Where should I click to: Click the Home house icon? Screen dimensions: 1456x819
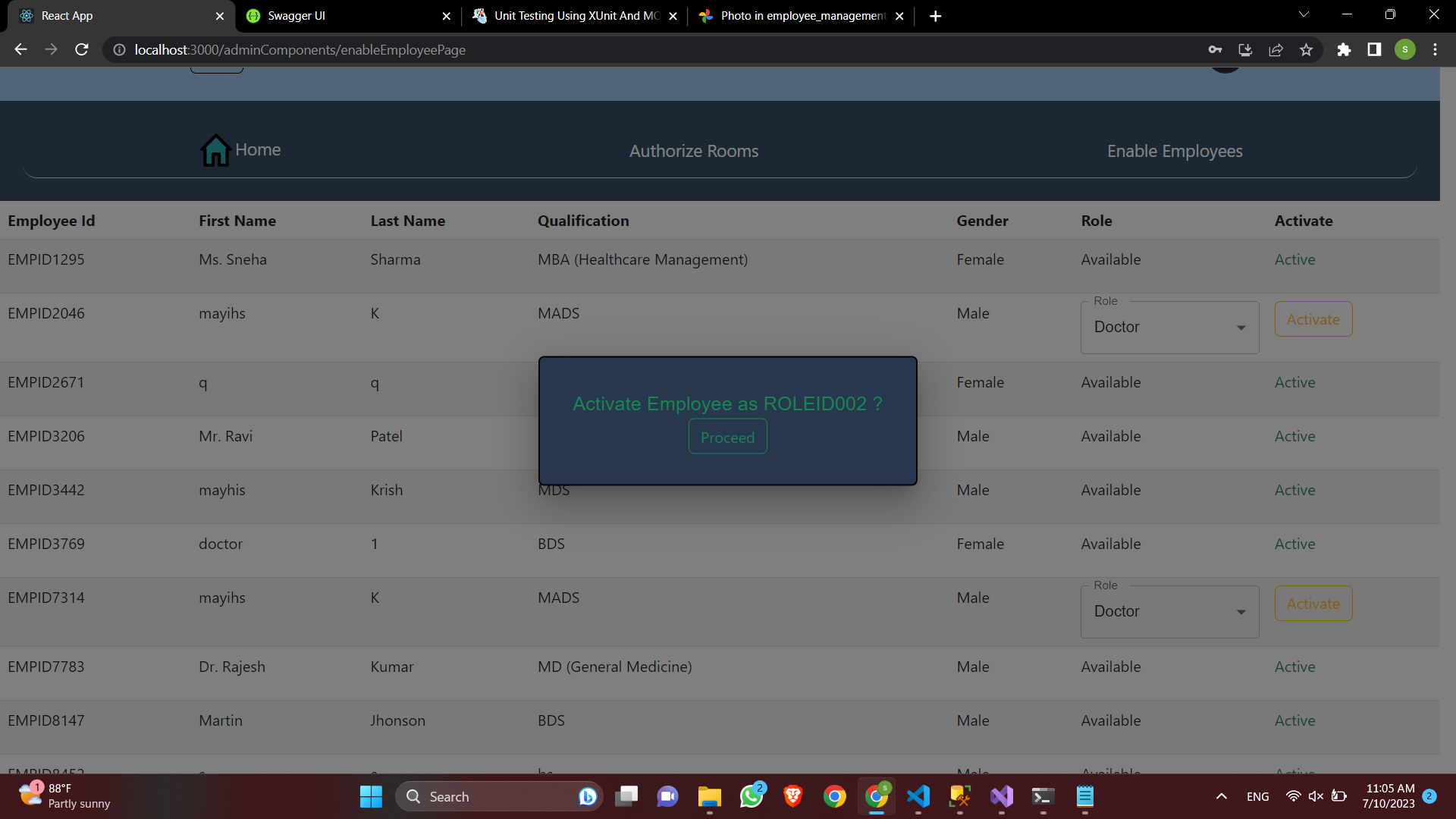click(215, 150)
